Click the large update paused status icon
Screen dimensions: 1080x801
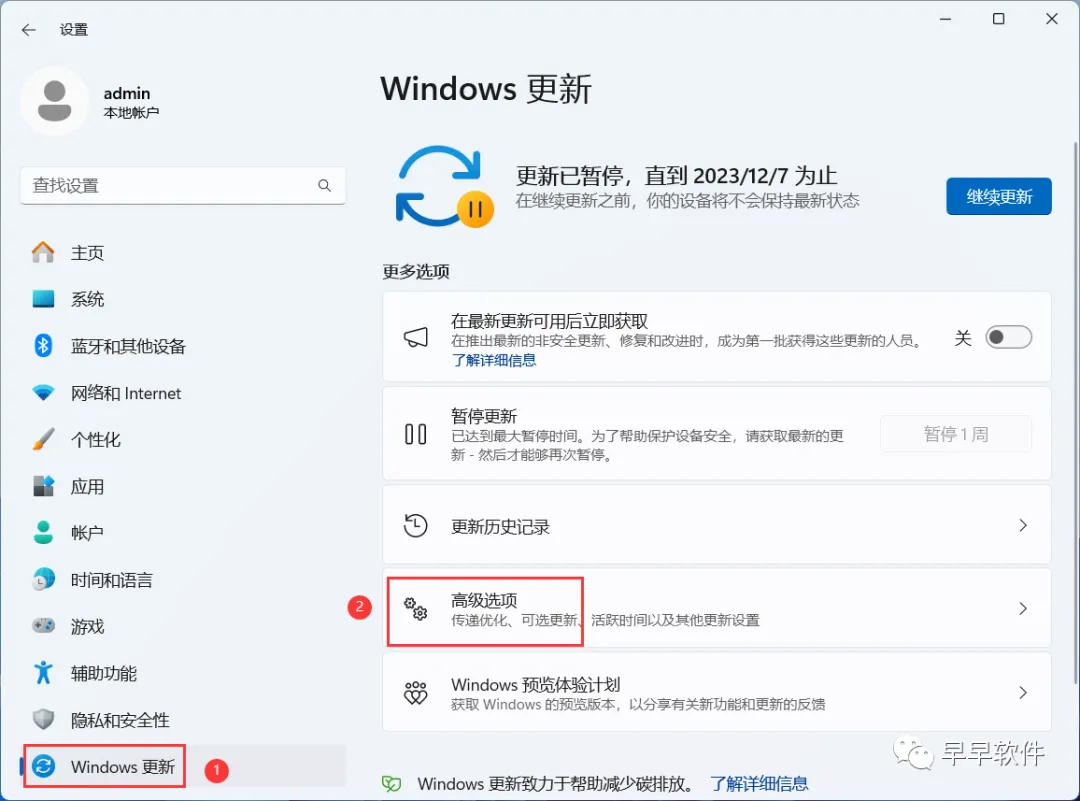(x=445, y=187)
